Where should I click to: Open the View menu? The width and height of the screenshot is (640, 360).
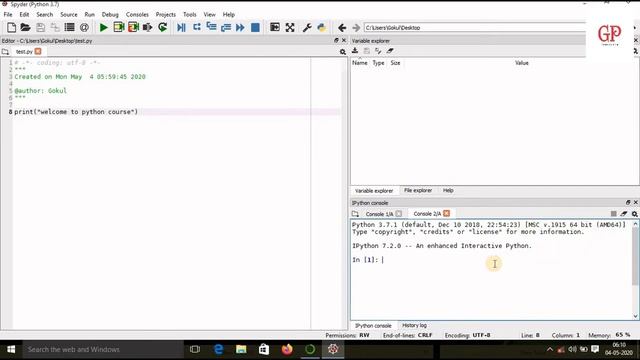[209, 14]
